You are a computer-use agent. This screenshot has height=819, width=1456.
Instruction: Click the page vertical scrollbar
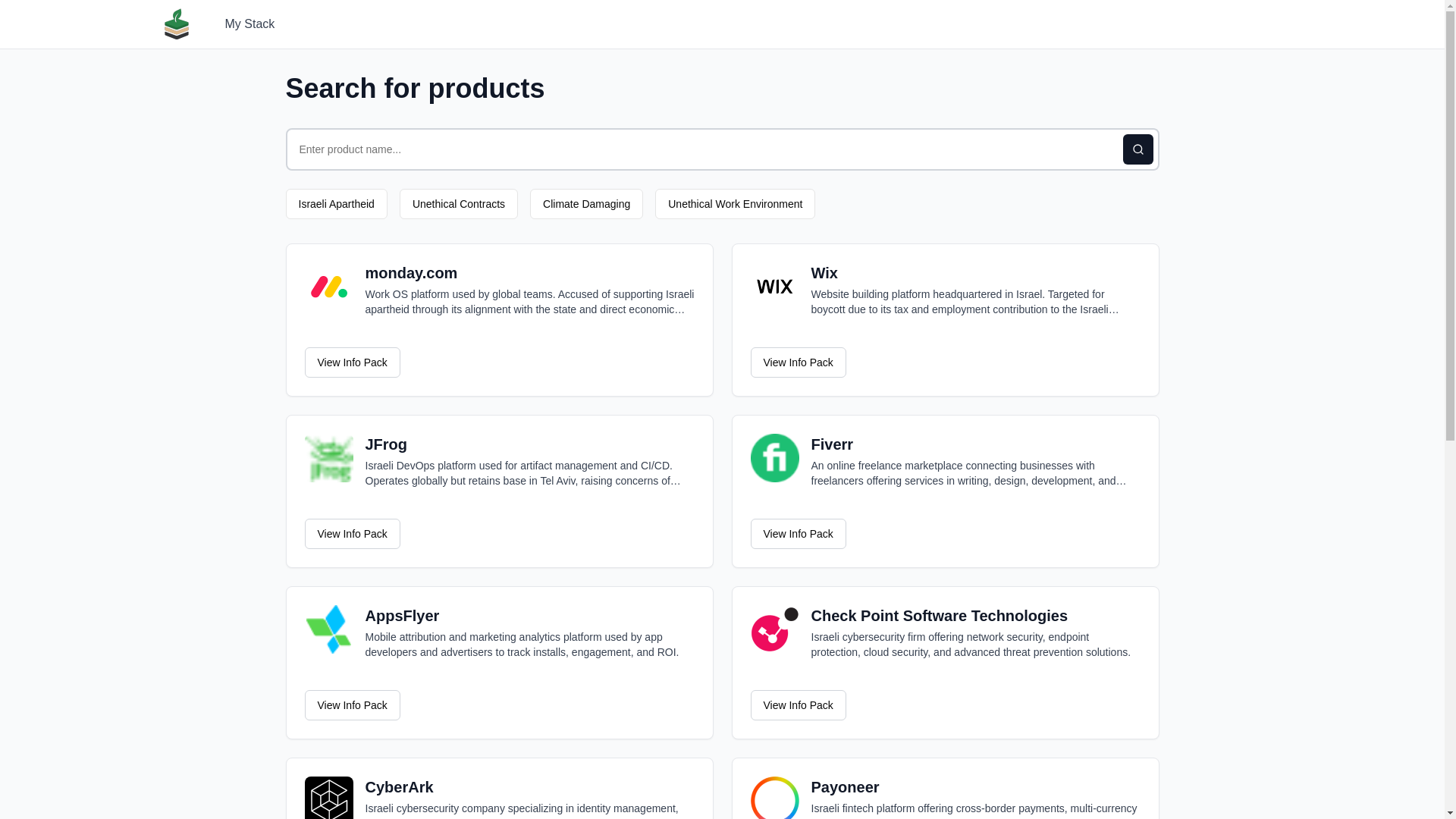pos(1450,227)
